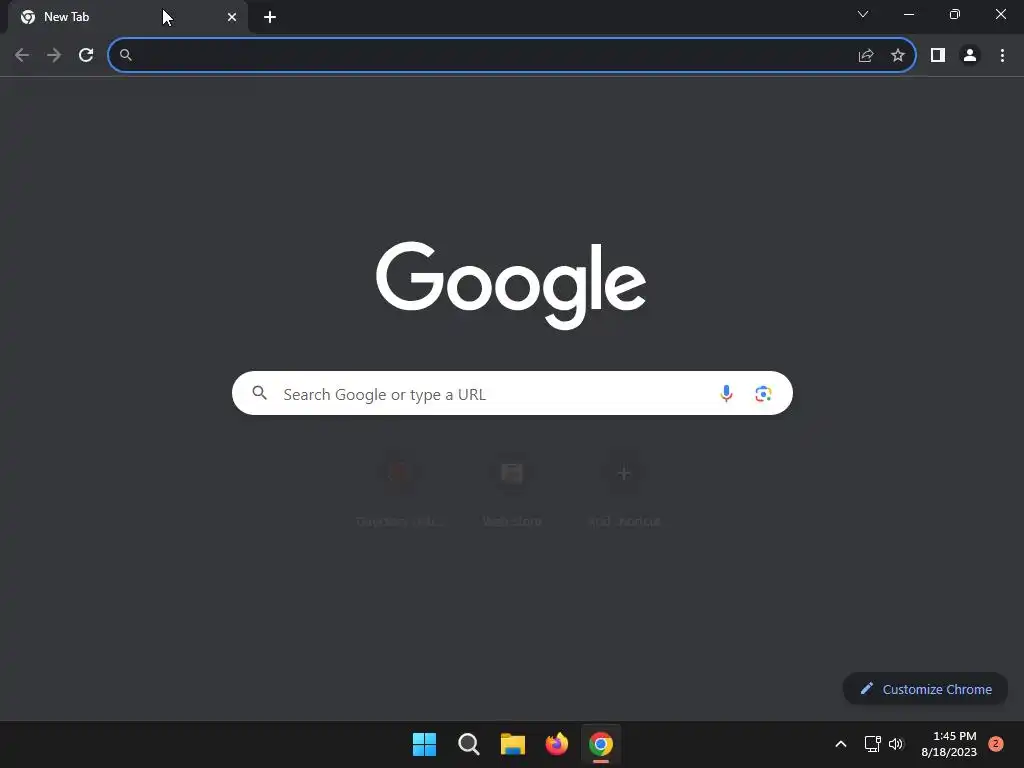Open the share this page icon
The image size is (1024, 768).
pyautogui.click(x=866, y=56)
